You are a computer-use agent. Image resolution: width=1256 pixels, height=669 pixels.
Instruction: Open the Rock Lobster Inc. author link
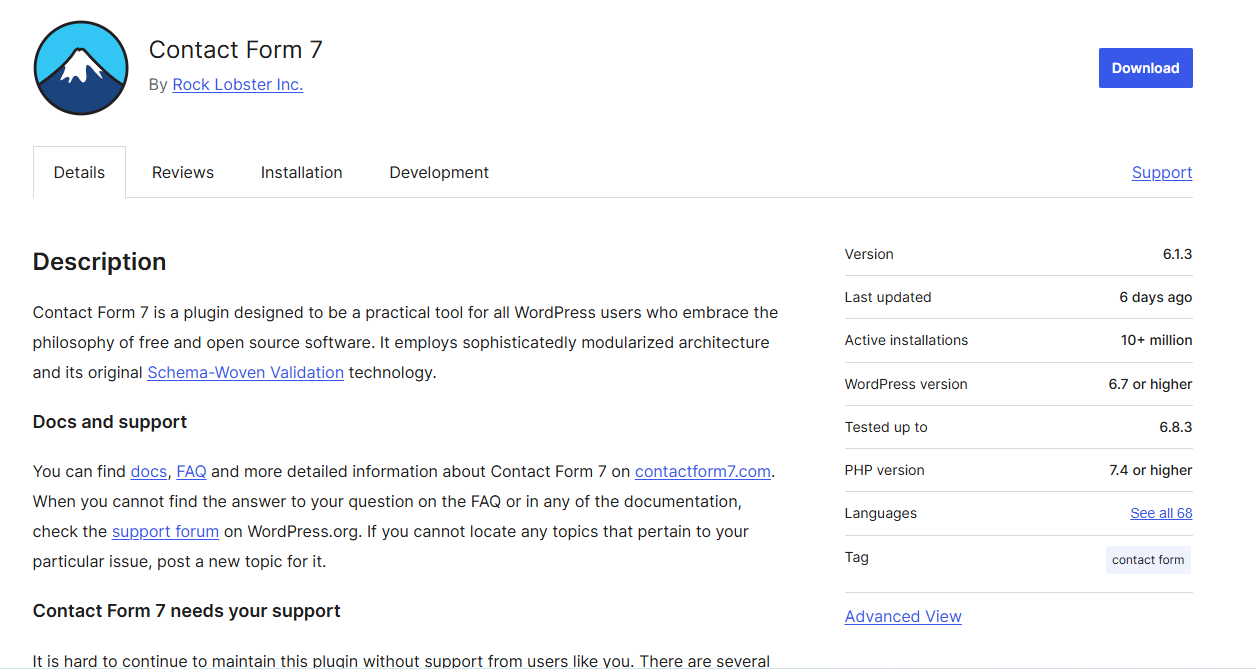point(237,85)
